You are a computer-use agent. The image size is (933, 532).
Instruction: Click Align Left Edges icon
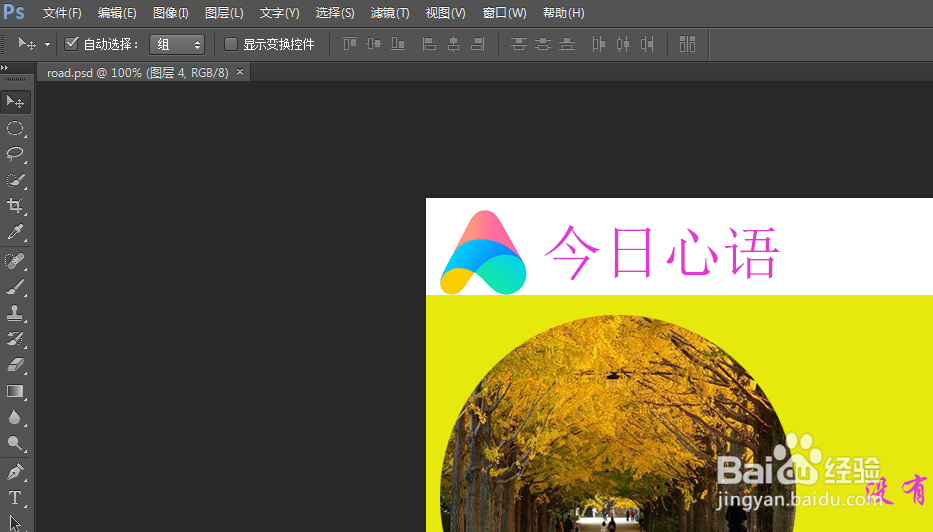click(429, 44)
